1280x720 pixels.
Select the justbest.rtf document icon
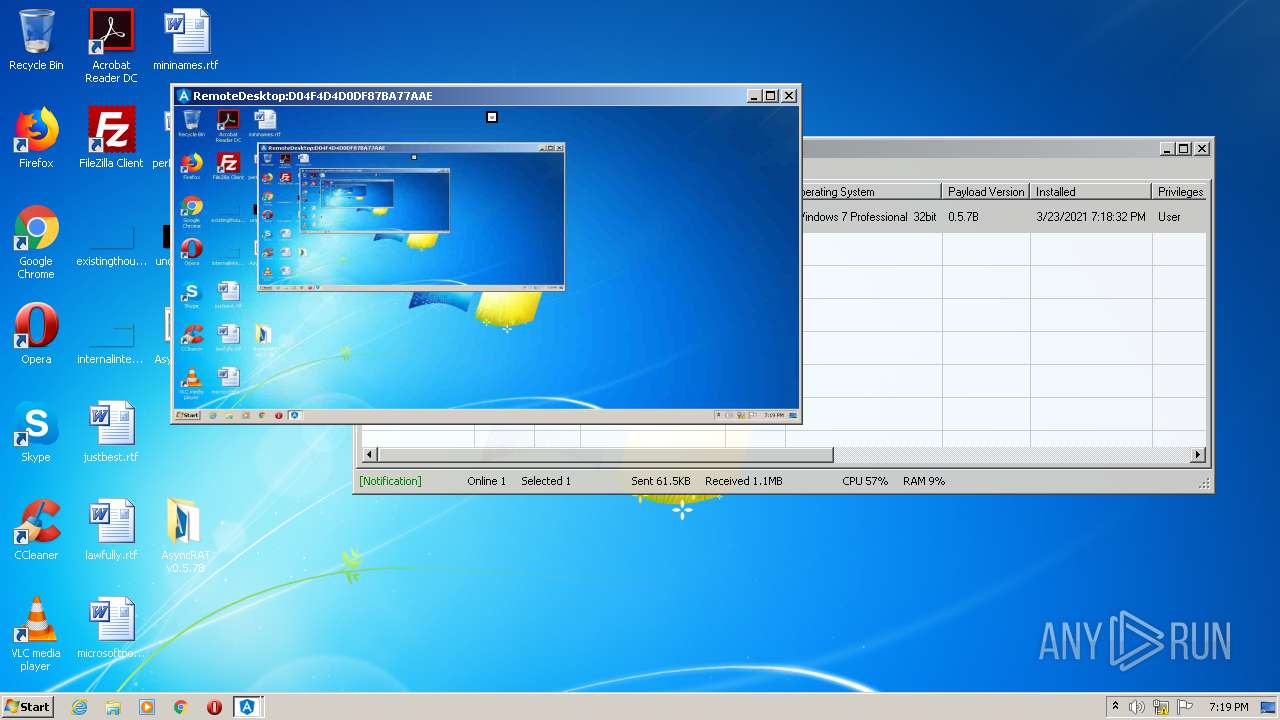tap(111, 432)
